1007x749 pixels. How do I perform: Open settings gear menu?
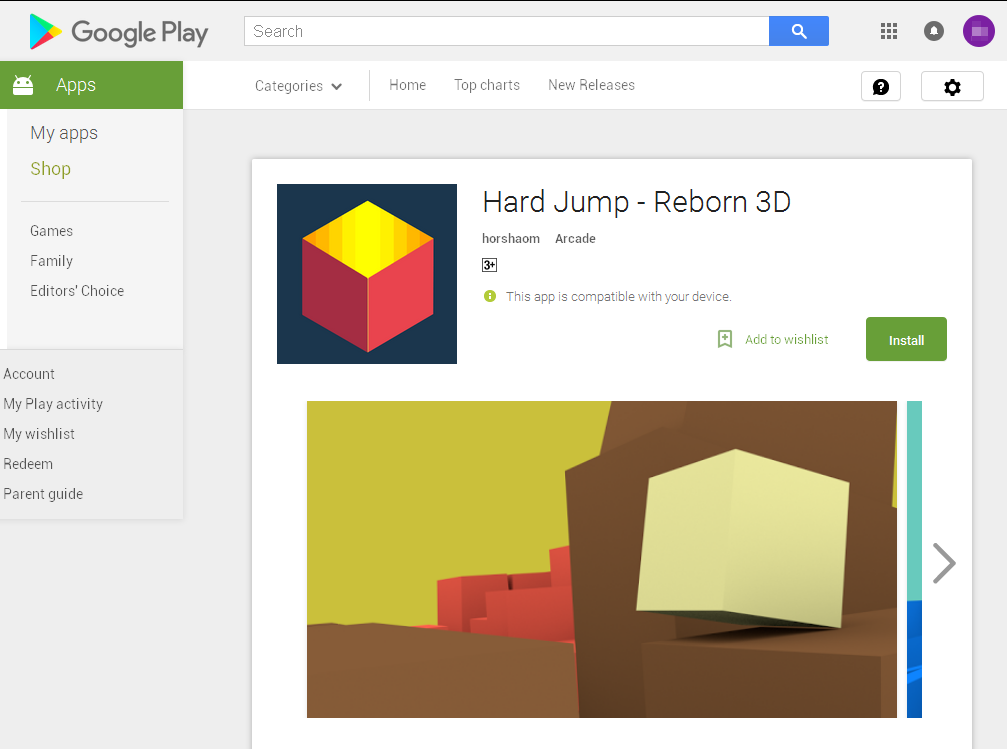[952, 87]
